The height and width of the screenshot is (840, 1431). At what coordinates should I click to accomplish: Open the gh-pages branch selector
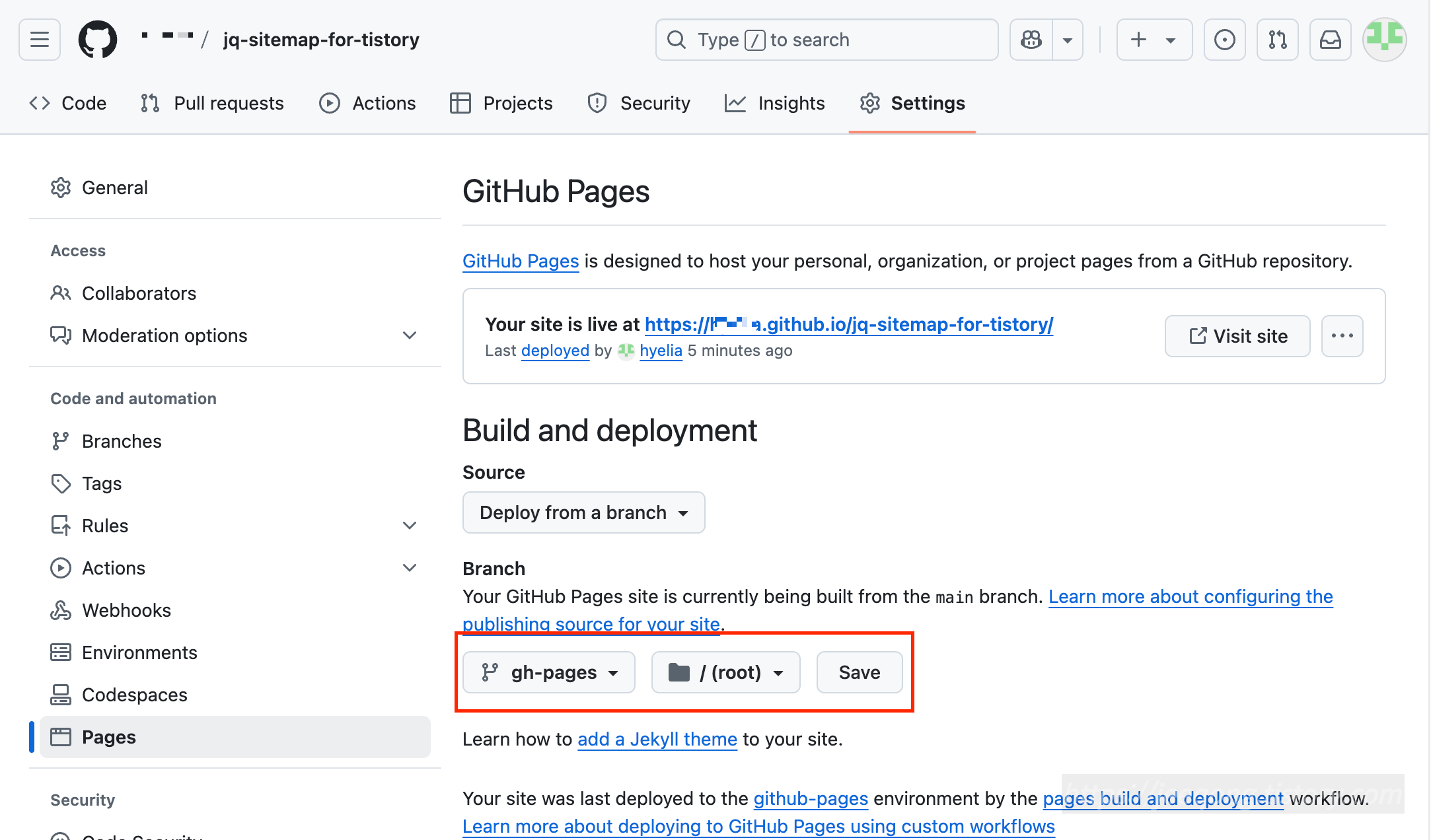click(549, 672)
